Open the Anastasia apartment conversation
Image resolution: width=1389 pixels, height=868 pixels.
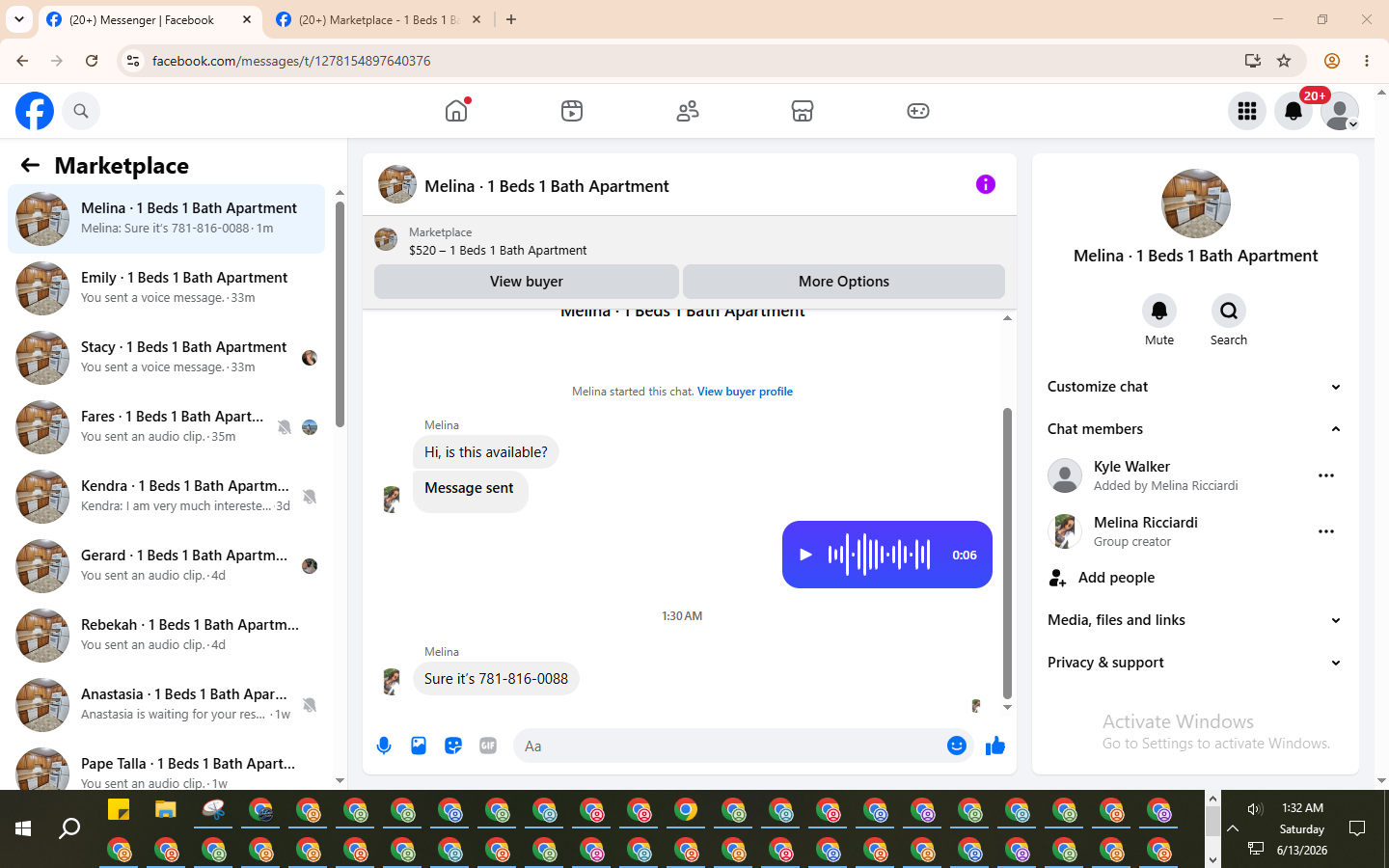166,705
